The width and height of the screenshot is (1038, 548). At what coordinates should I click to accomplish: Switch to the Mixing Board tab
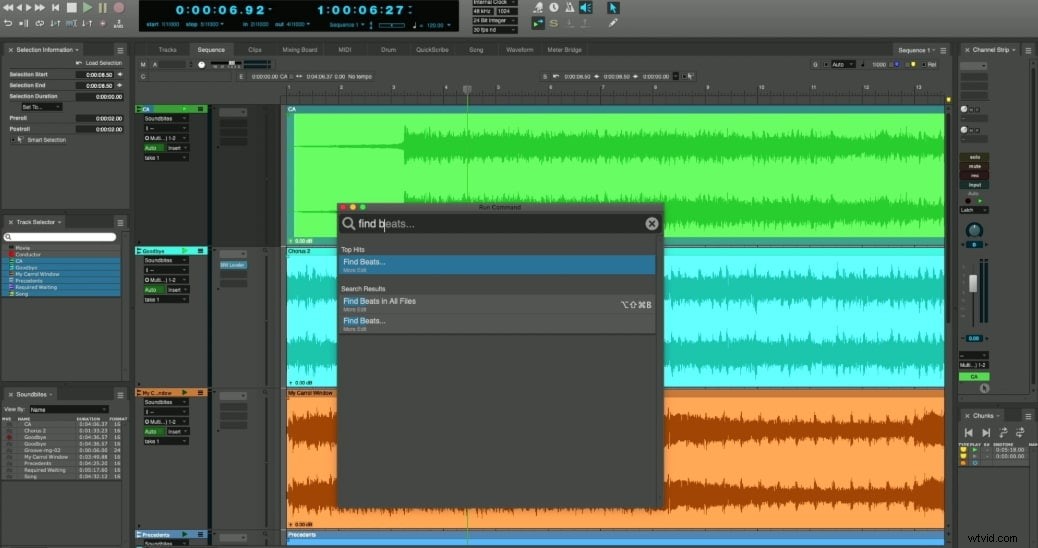coord(300,50)
